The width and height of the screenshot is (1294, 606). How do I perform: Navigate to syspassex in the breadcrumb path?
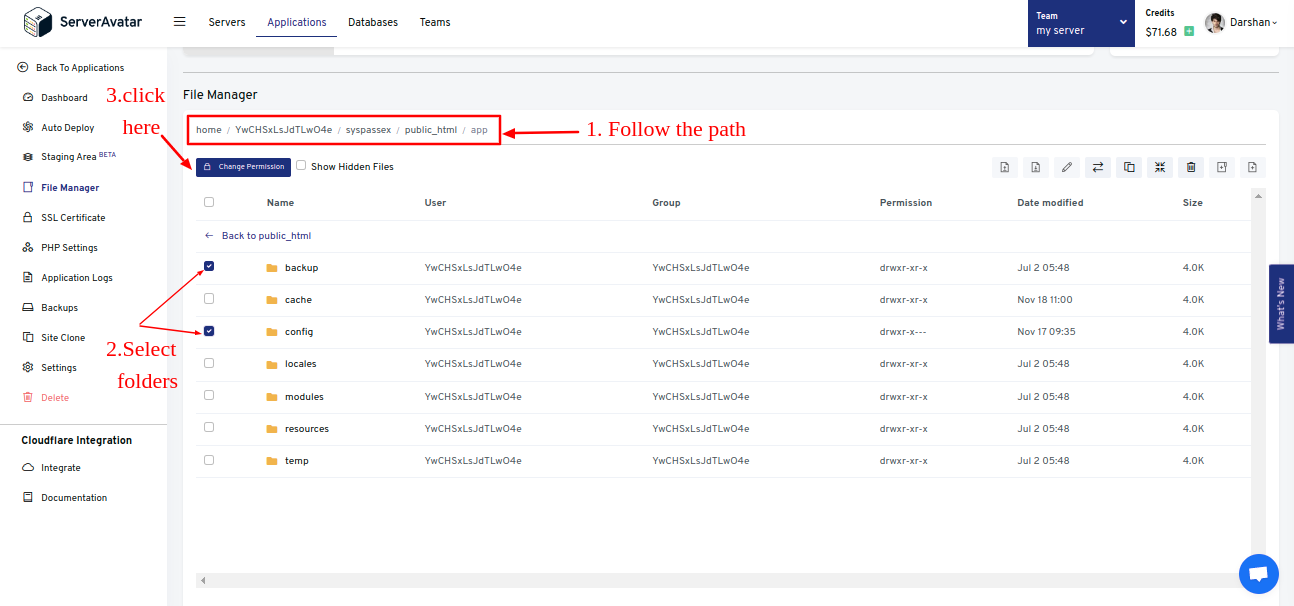point(368,129)
